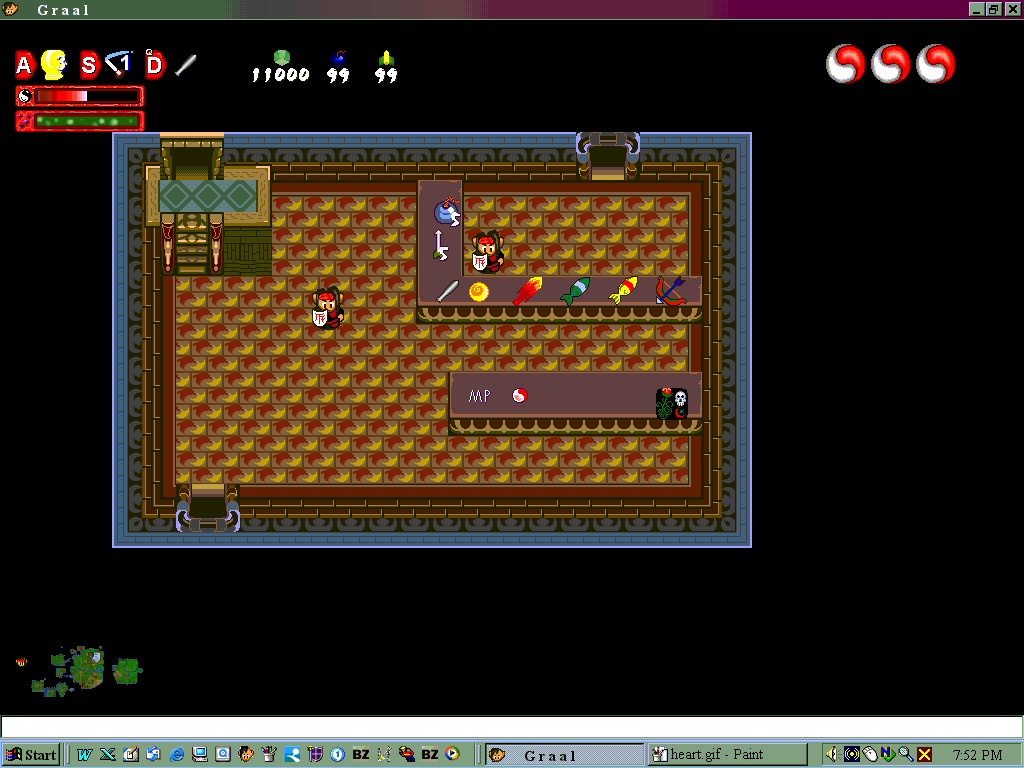Screen dimensions: 1024x768
Task: Click the arrow count icon in HUD
Action: pos(386,58)
